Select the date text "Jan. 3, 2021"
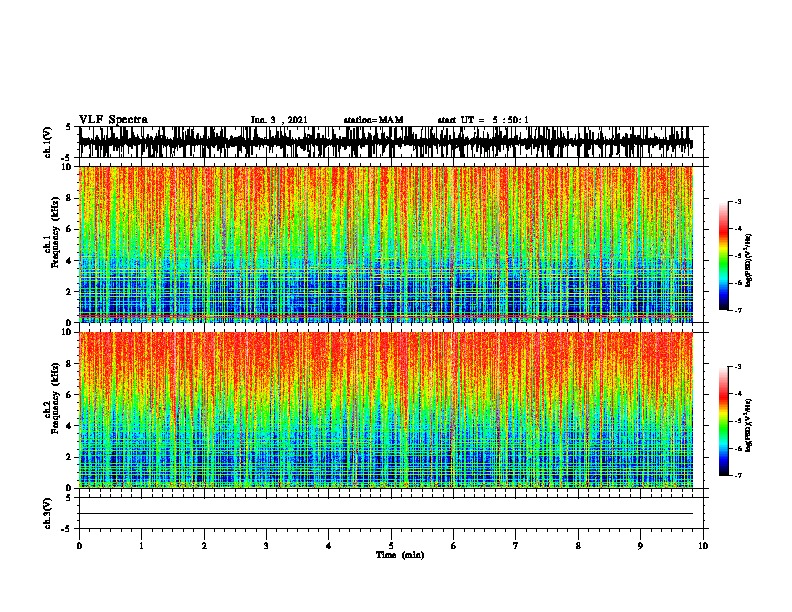792x612 pixels. (x=279, y=120)
